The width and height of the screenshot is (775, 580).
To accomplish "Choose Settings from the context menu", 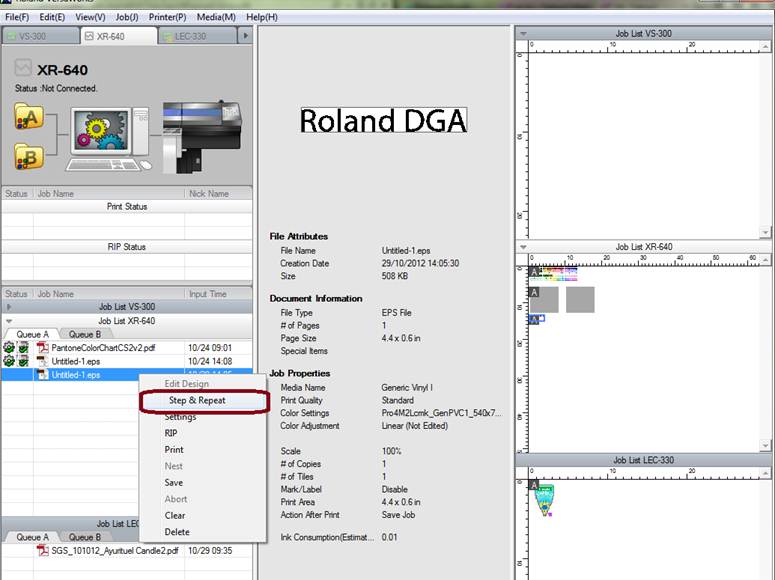I will click(x=203, y=417).
